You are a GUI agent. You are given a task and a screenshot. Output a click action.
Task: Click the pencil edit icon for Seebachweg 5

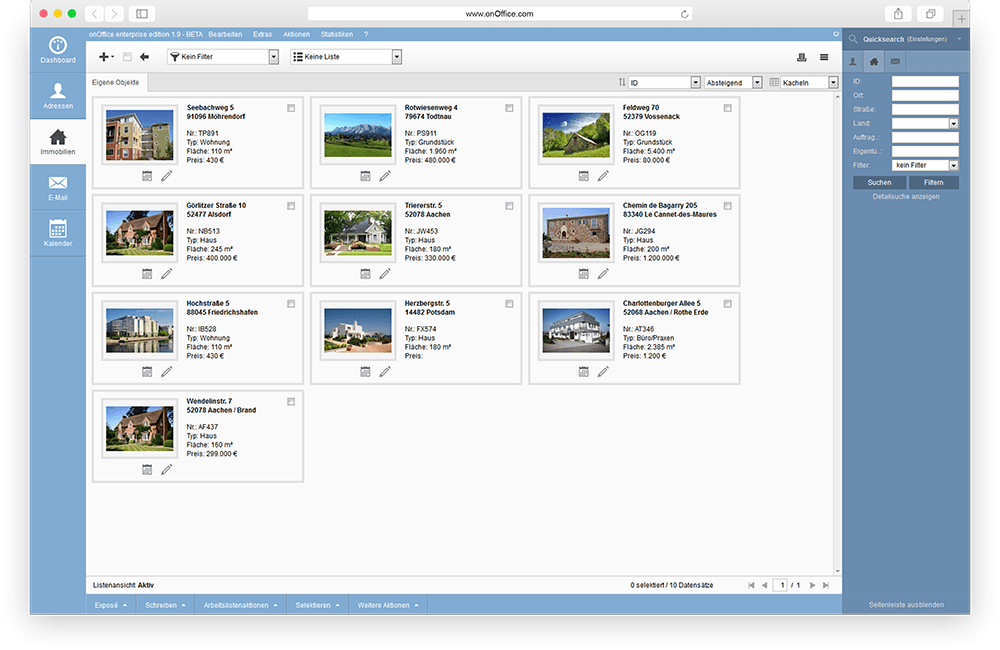tap(166, 176)
